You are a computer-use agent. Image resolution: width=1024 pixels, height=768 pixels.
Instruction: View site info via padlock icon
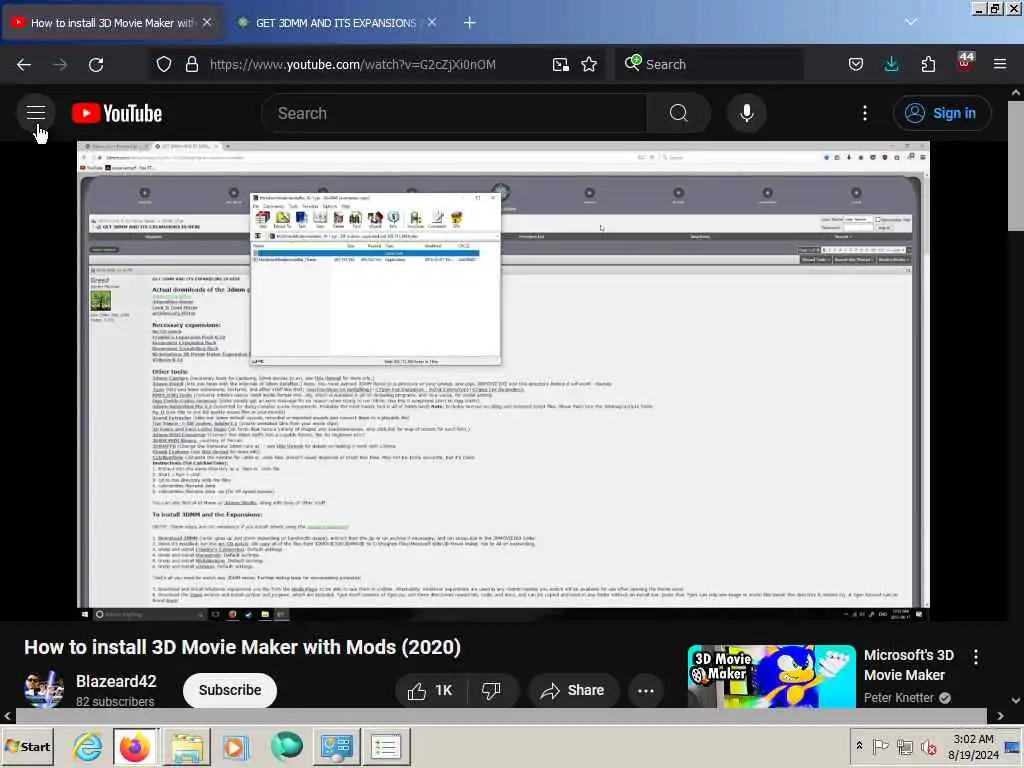(191, 64)
